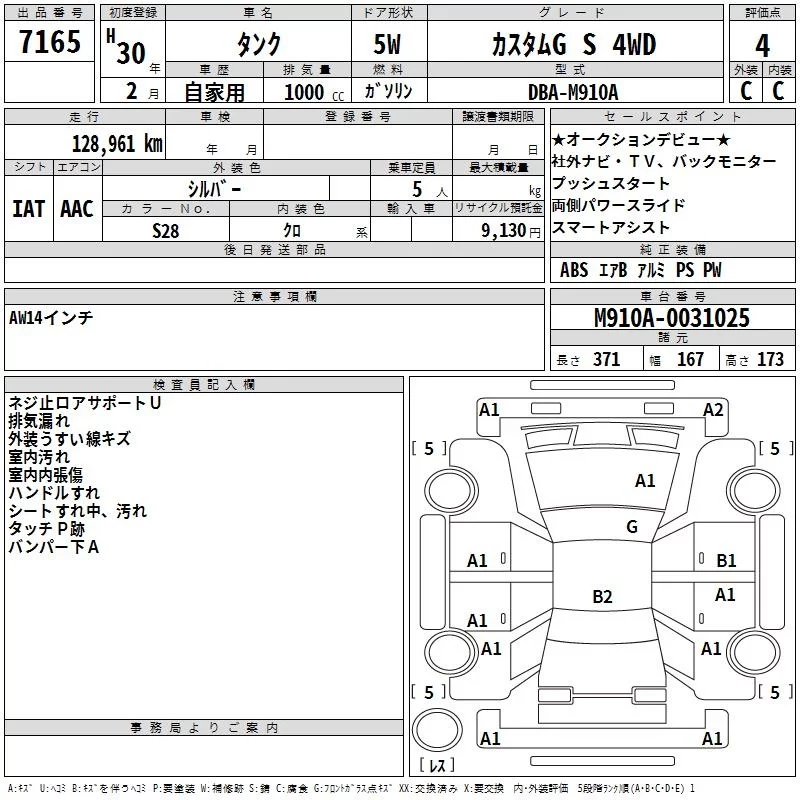Click the A2 damage mark on diagram
Screen dimensions: 800x800
pyautogui.click(x=713, y=409)
